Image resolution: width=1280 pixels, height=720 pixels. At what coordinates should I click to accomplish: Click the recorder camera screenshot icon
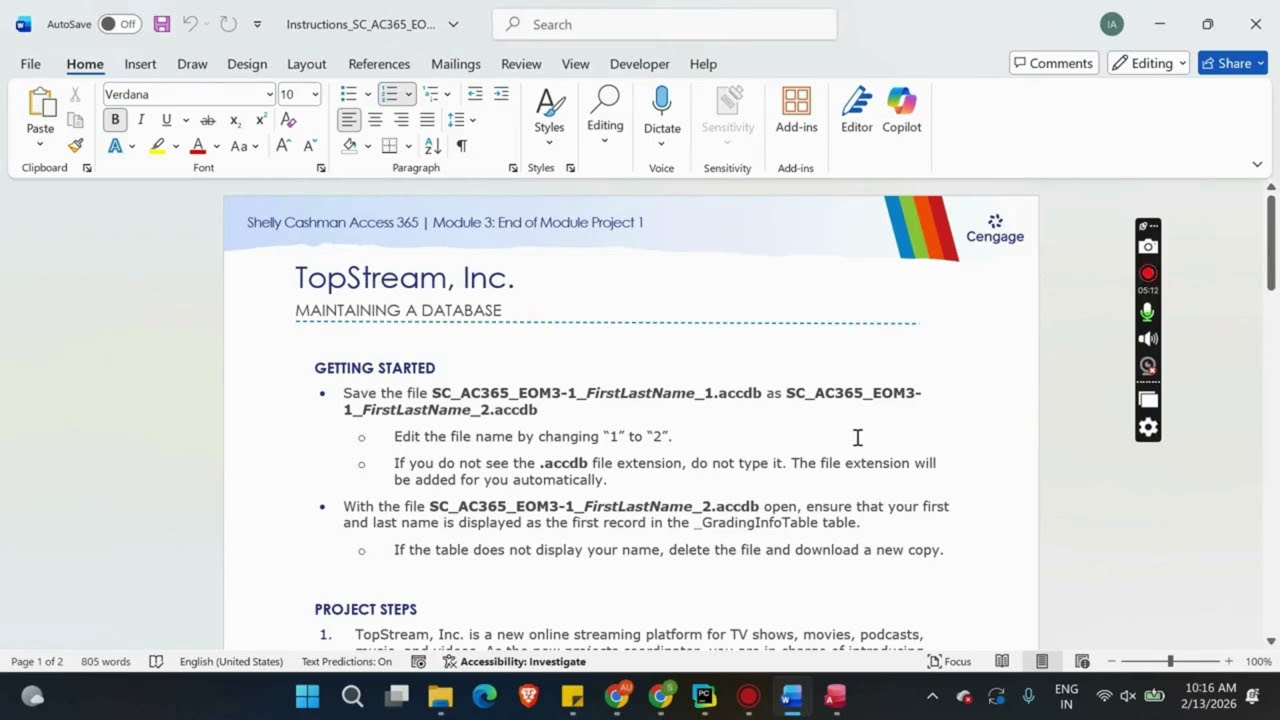pos(1148,247)
